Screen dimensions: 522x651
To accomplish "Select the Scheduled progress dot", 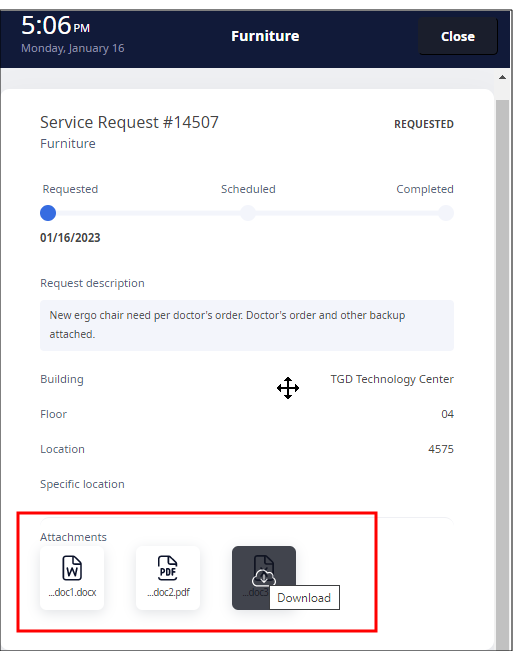I will pos(248,213).
